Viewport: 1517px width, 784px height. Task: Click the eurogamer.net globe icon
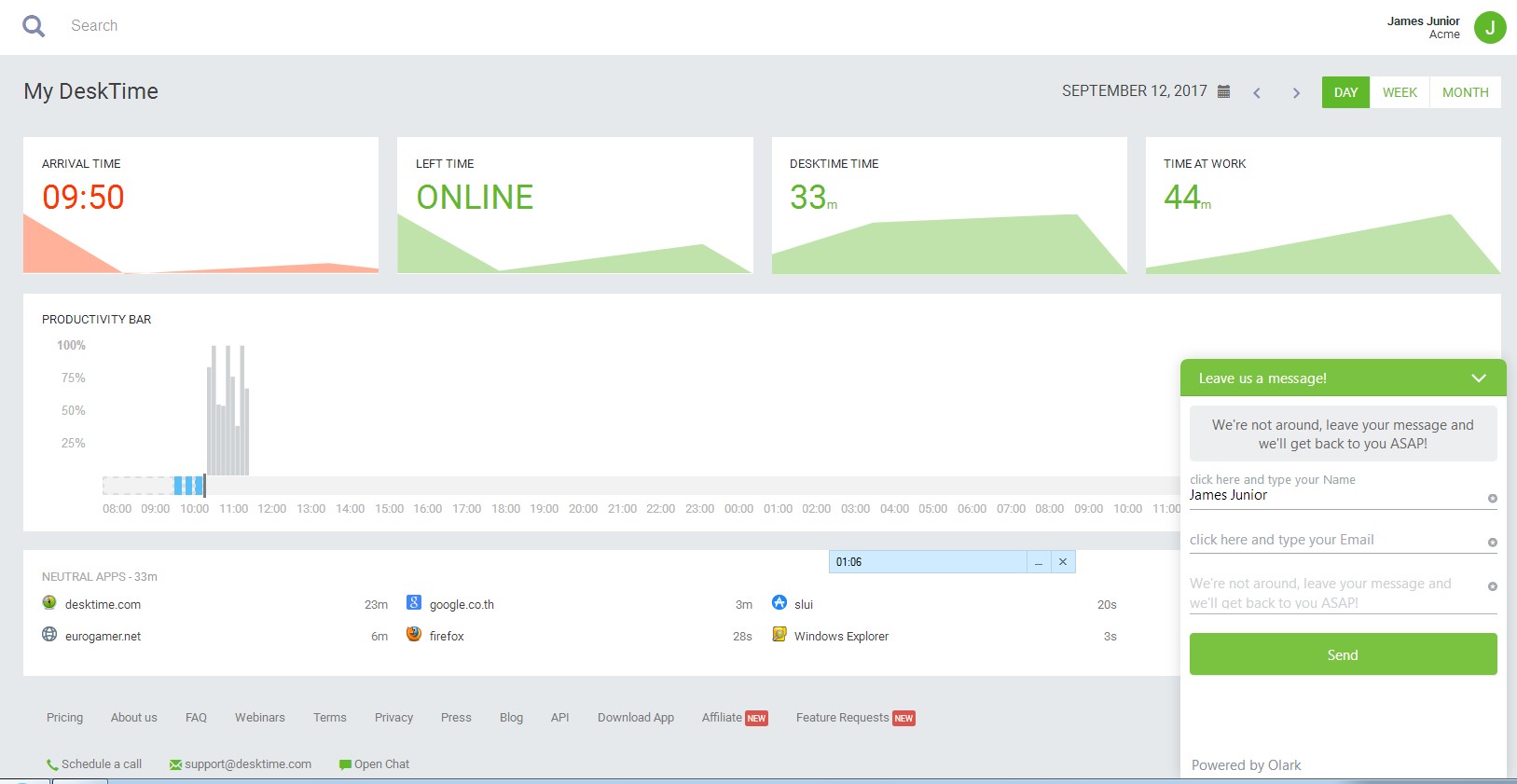point(49,634)
